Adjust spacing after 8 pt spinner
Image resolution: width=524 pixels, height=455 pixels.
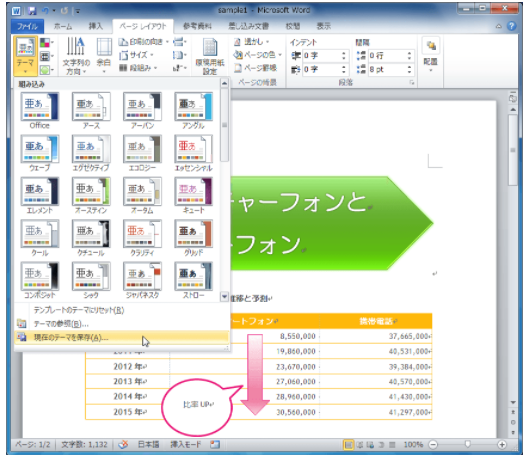click(x=409, y=69)
